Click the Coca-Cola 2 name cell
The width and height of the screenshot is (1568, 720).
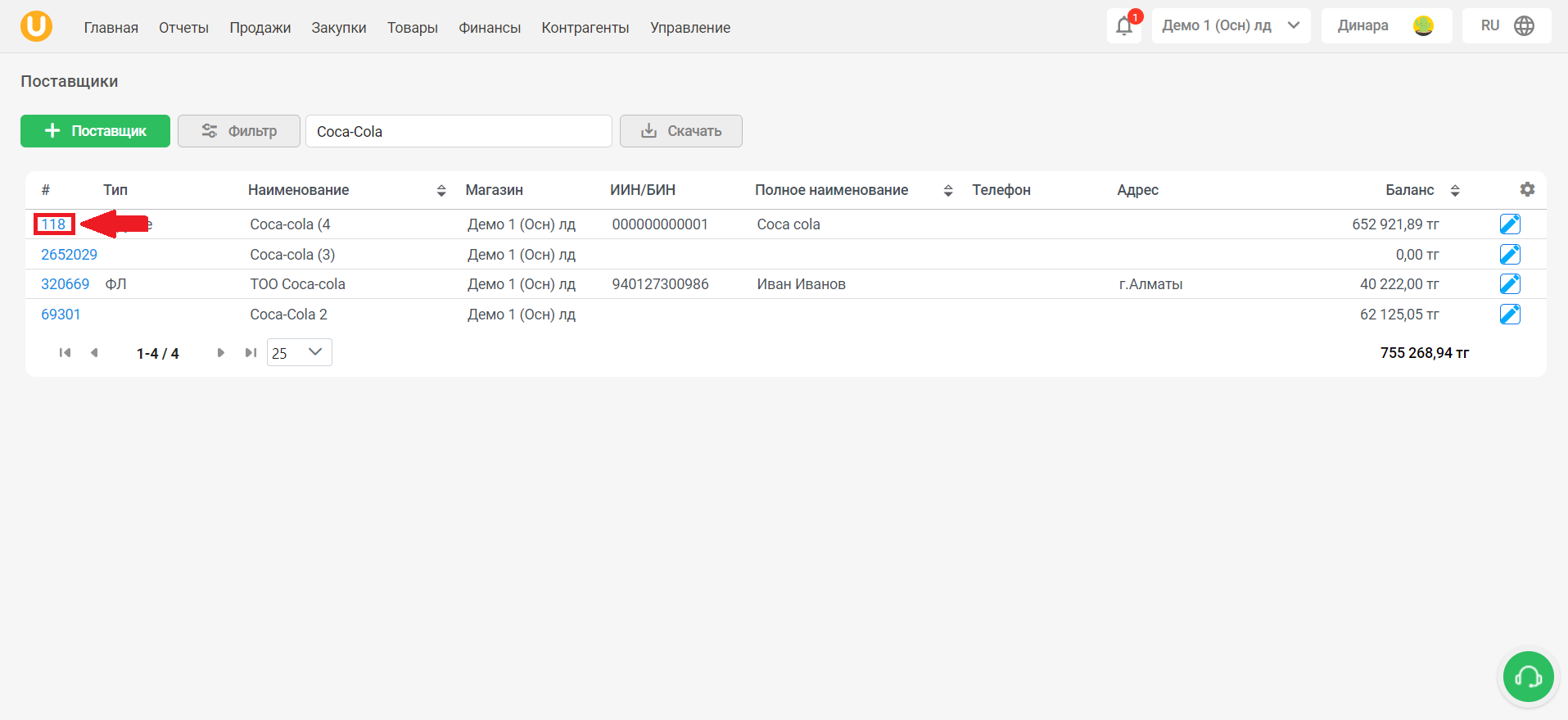288,315
